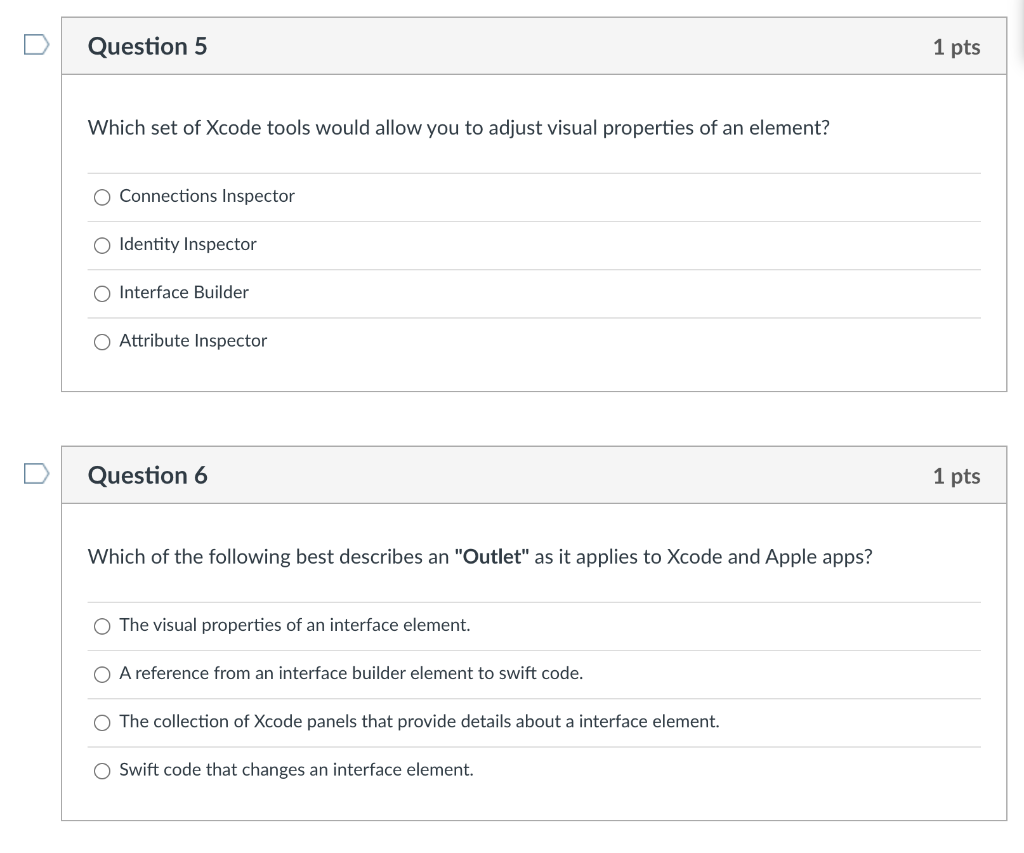Screen dimensions: 1024x853
Task: Click the 1 pts label on Question 6
Action: pyautogui.click(x=956, y=476)
